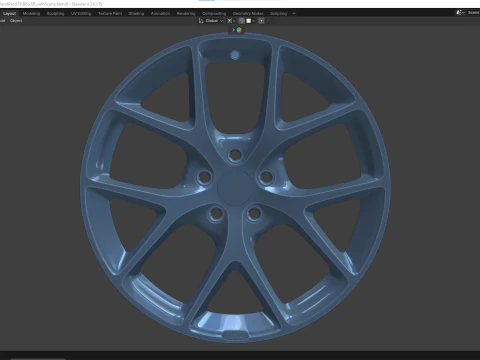The width and height of the screenshot is (480, 360).
Task: Add a new workspace with plus icon
Action: [x=294, y=13]
